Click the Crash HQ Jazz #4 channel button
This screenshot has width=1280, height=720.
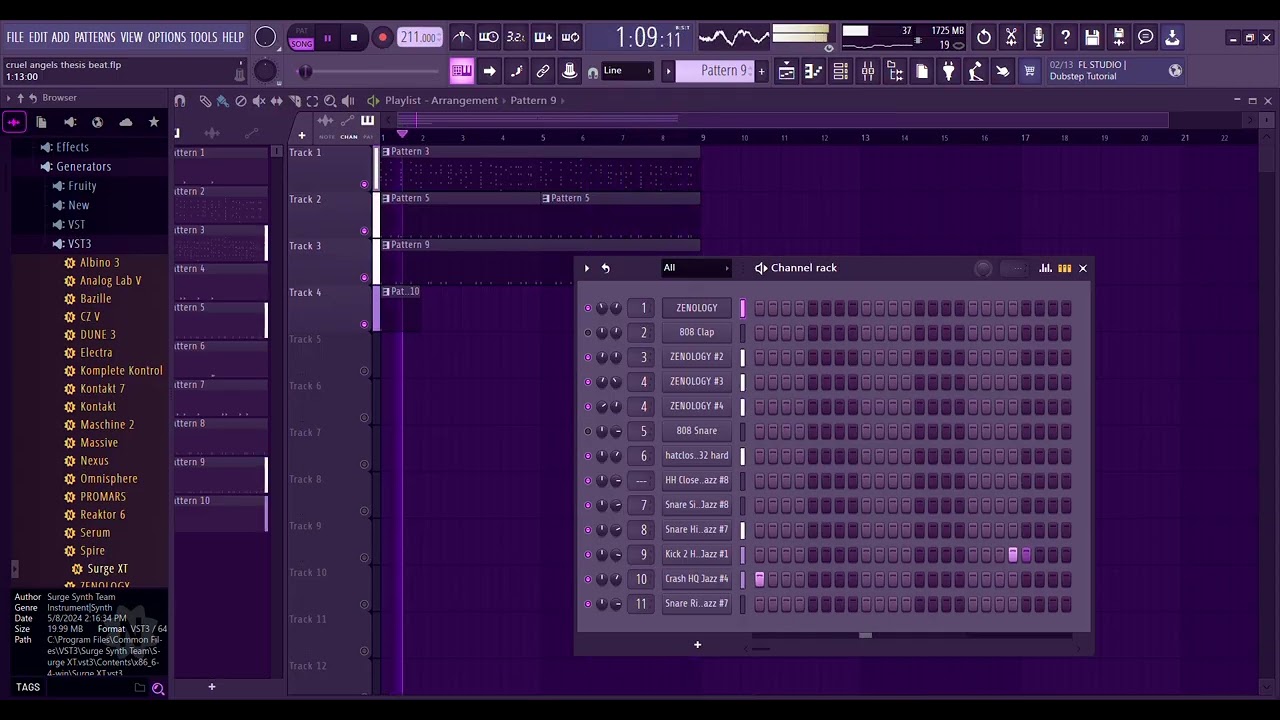(696, 579)
